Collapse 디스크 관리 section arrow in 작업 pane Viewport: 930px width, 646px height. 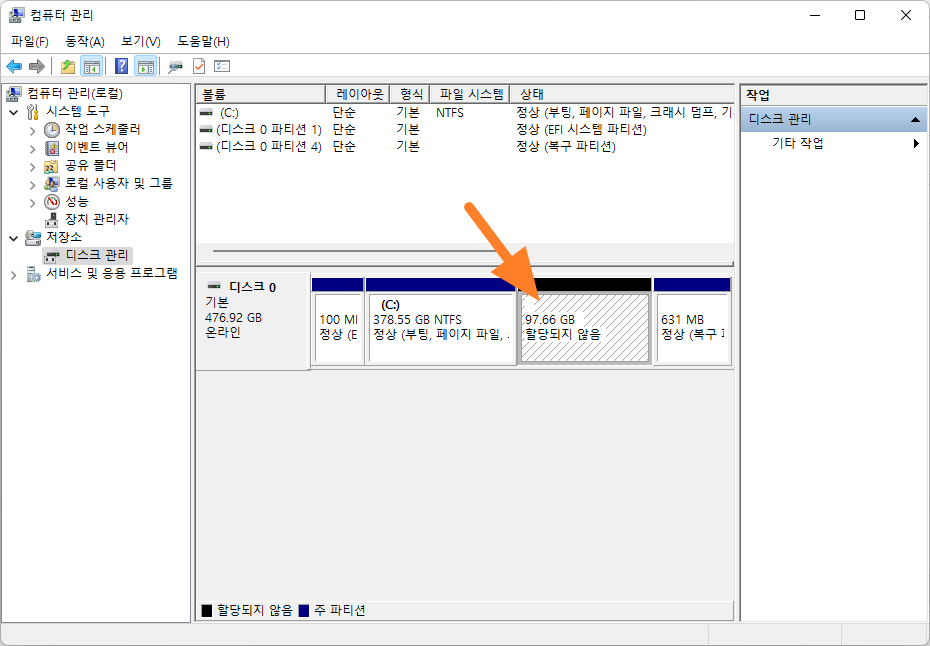(x=915, y=120)
